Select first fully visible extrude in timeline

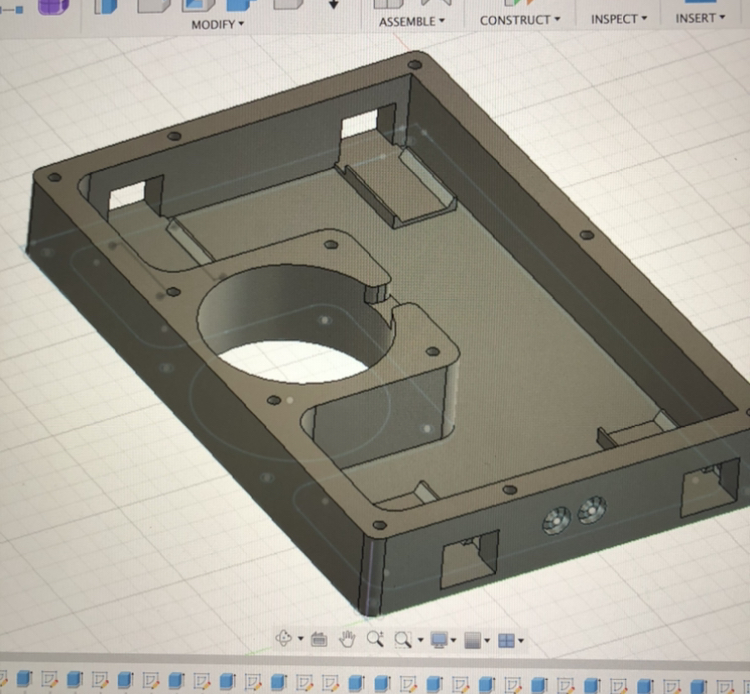point(24,679)
